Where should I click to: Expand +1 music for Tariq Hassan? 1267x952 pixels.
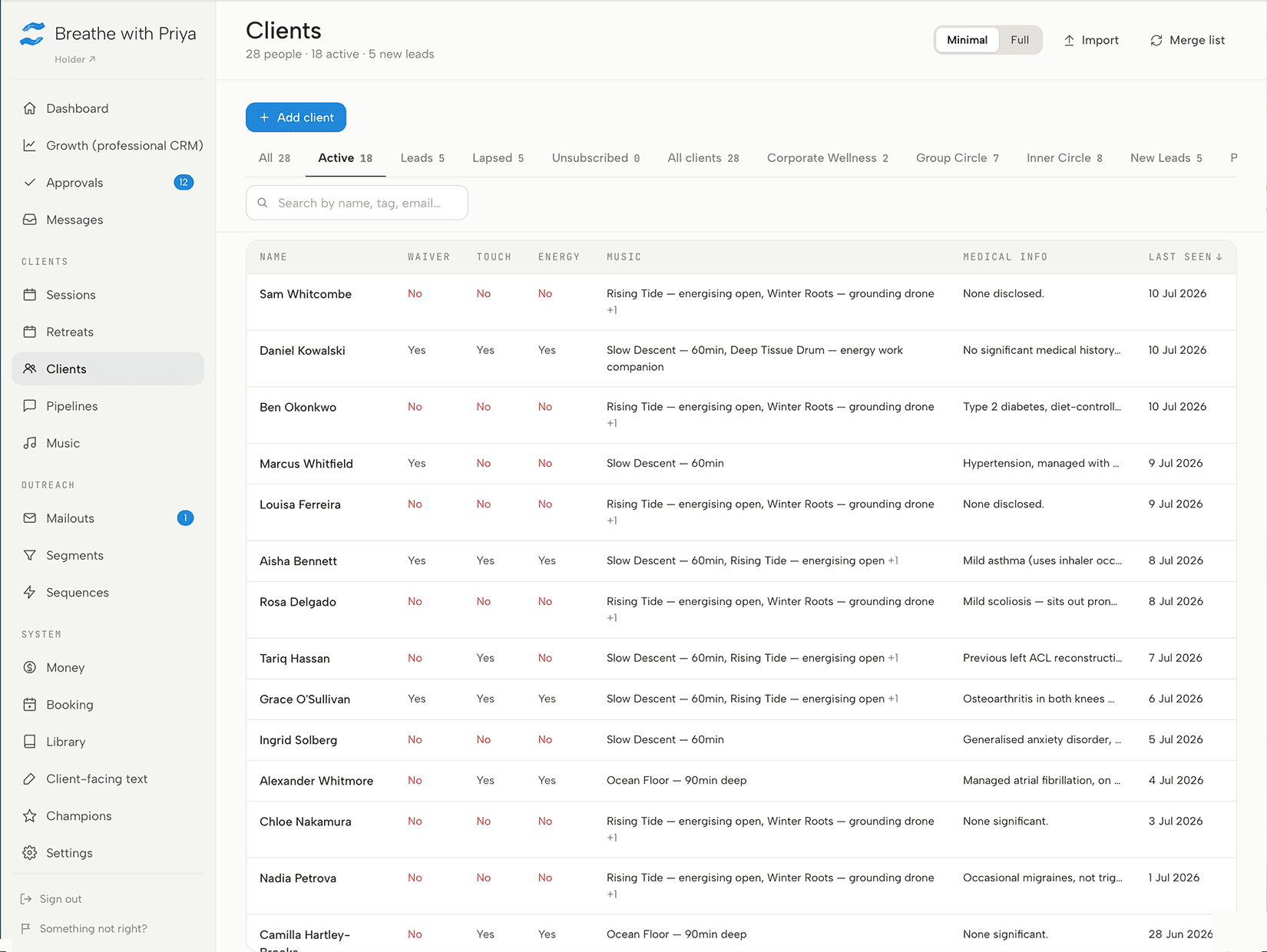[893, 658]
